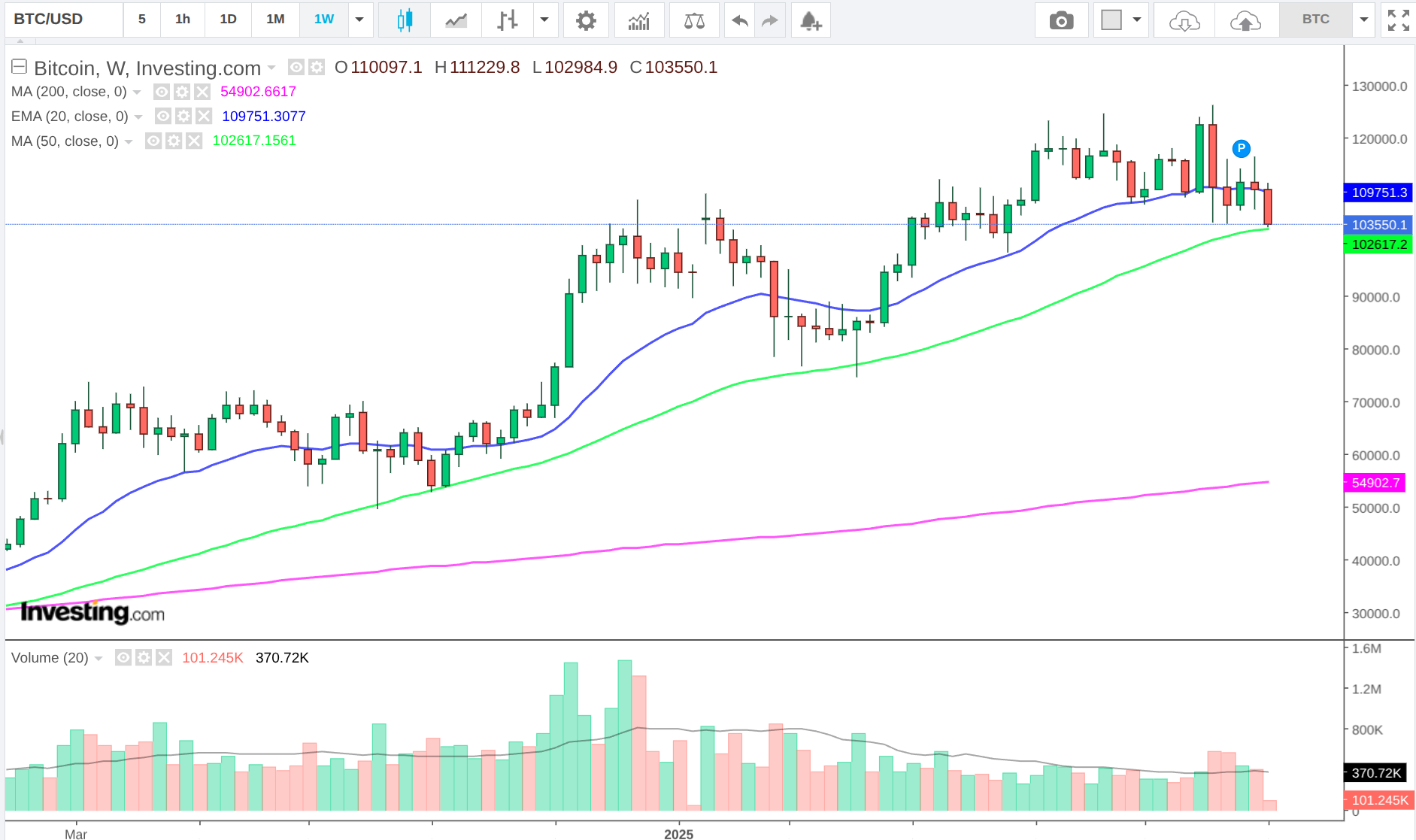Screen dimensions: 1416x840
Task: Remove the MA 50 indicator
Action: (194, 141)
